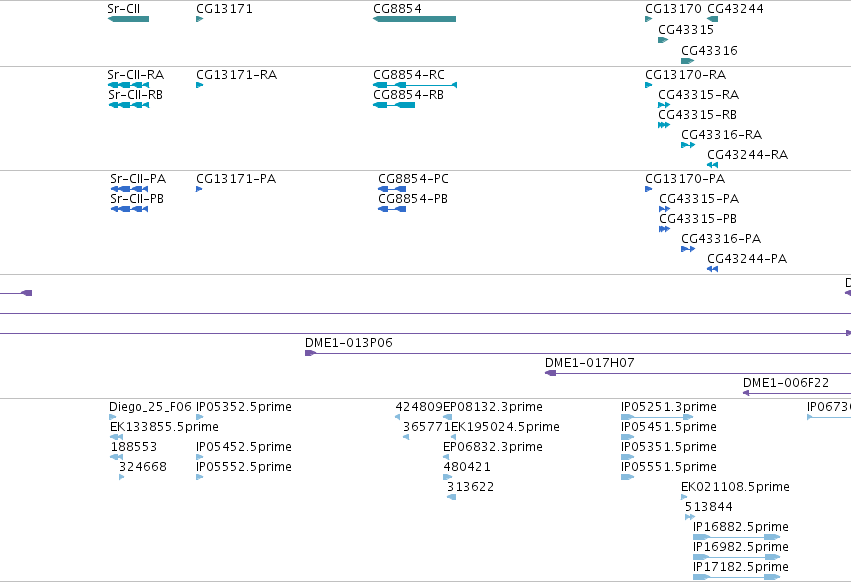Select the DME1-017H07 clone label
Image resolution: width=851 pixels, height=582 pixels.
590,363
